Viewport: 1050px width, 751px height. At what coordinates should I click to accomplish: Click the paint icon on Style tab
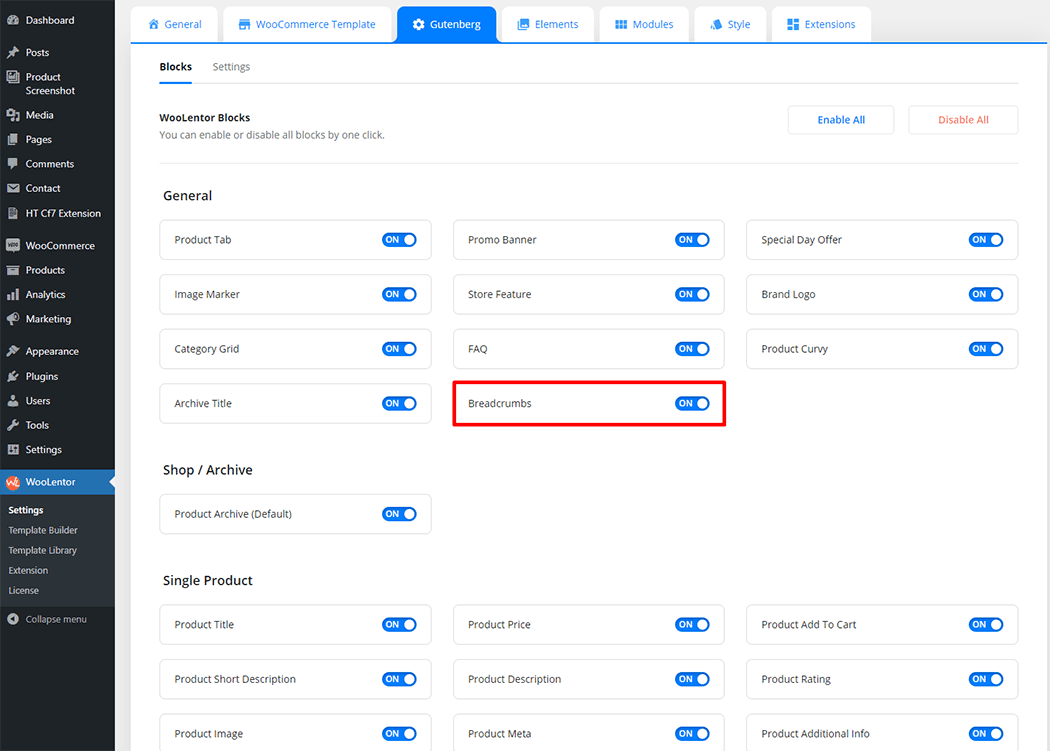click(716, 24)
